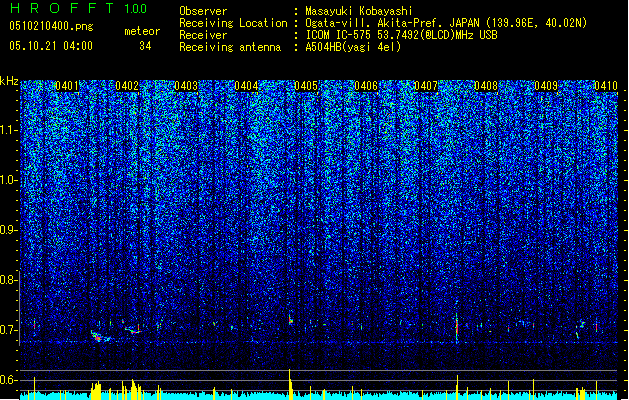Click the 0.6 kHz axis label
The height and width of the screenshot is (400, 629).
[x=8, y=380]
